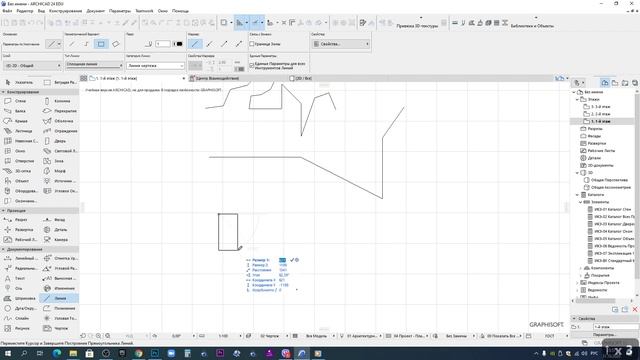640x360 pixels.
Task: Click the navigator vertical scrollbar
Action: pyautogui.click(x=637, y=188)
